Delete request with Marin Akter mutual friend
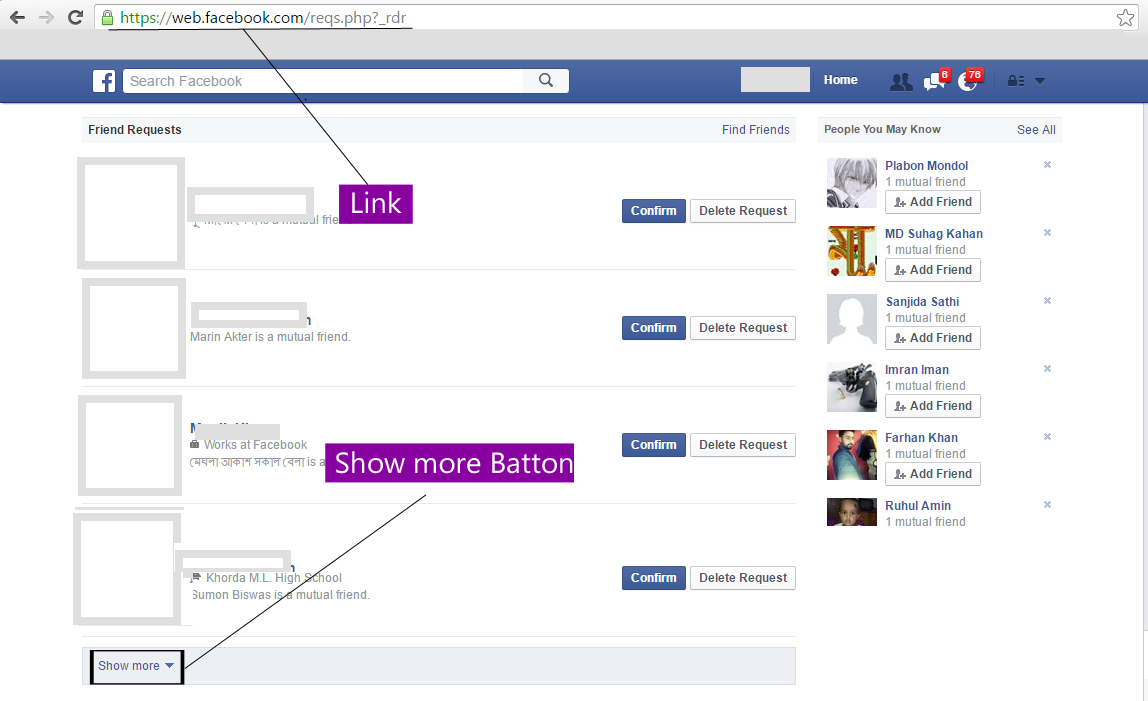The height and width of the screenshot is (701, 1148). click(742, 328)
